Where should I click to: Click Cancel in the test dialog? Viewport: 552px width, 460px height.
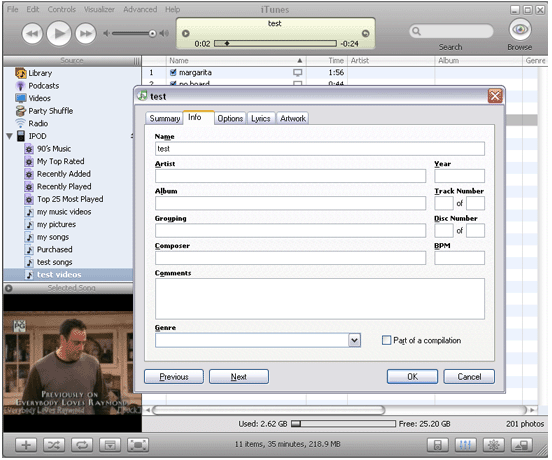(469, 377)
